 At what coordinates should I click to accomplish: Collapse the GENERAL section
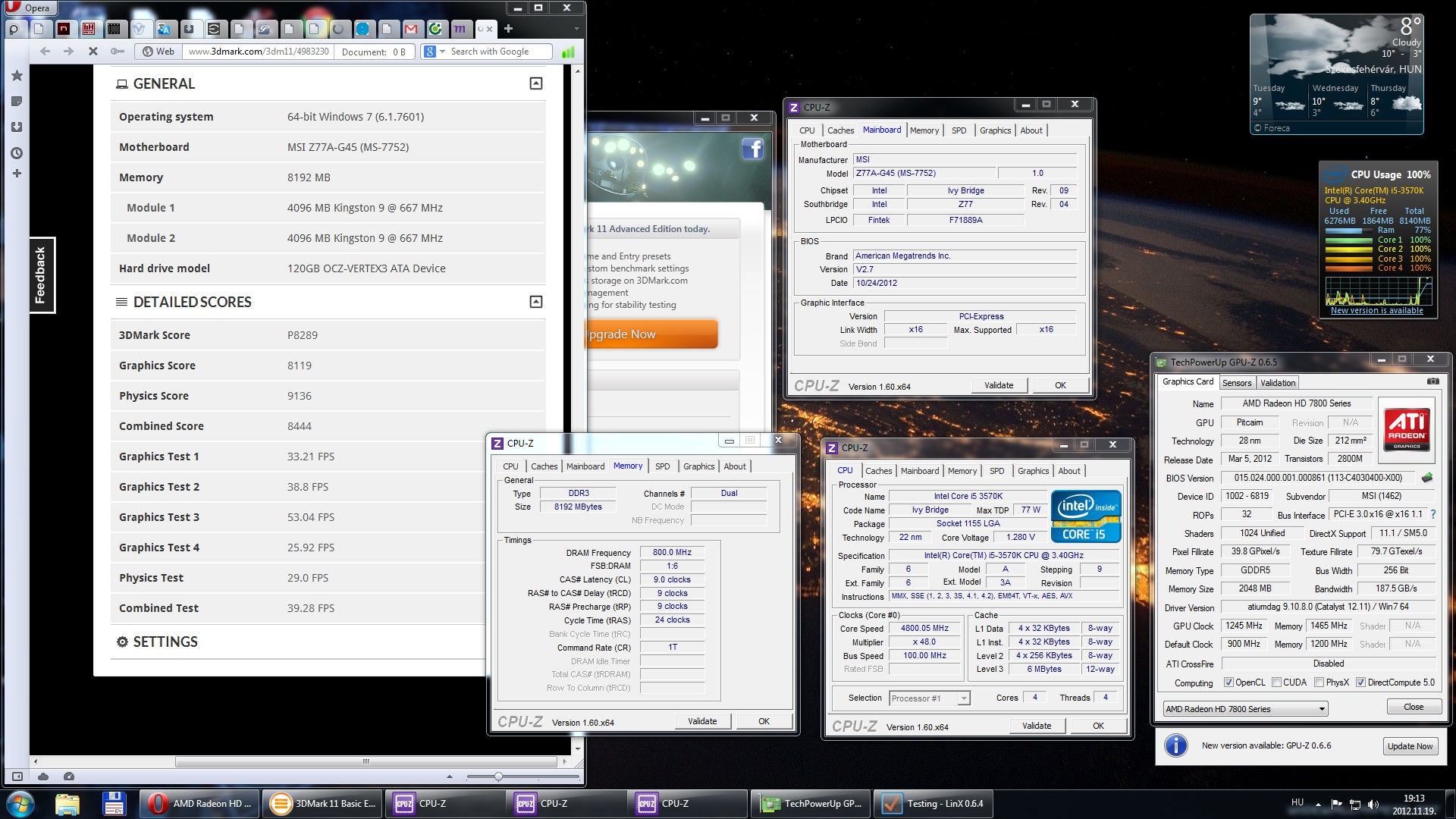[535, 83]
